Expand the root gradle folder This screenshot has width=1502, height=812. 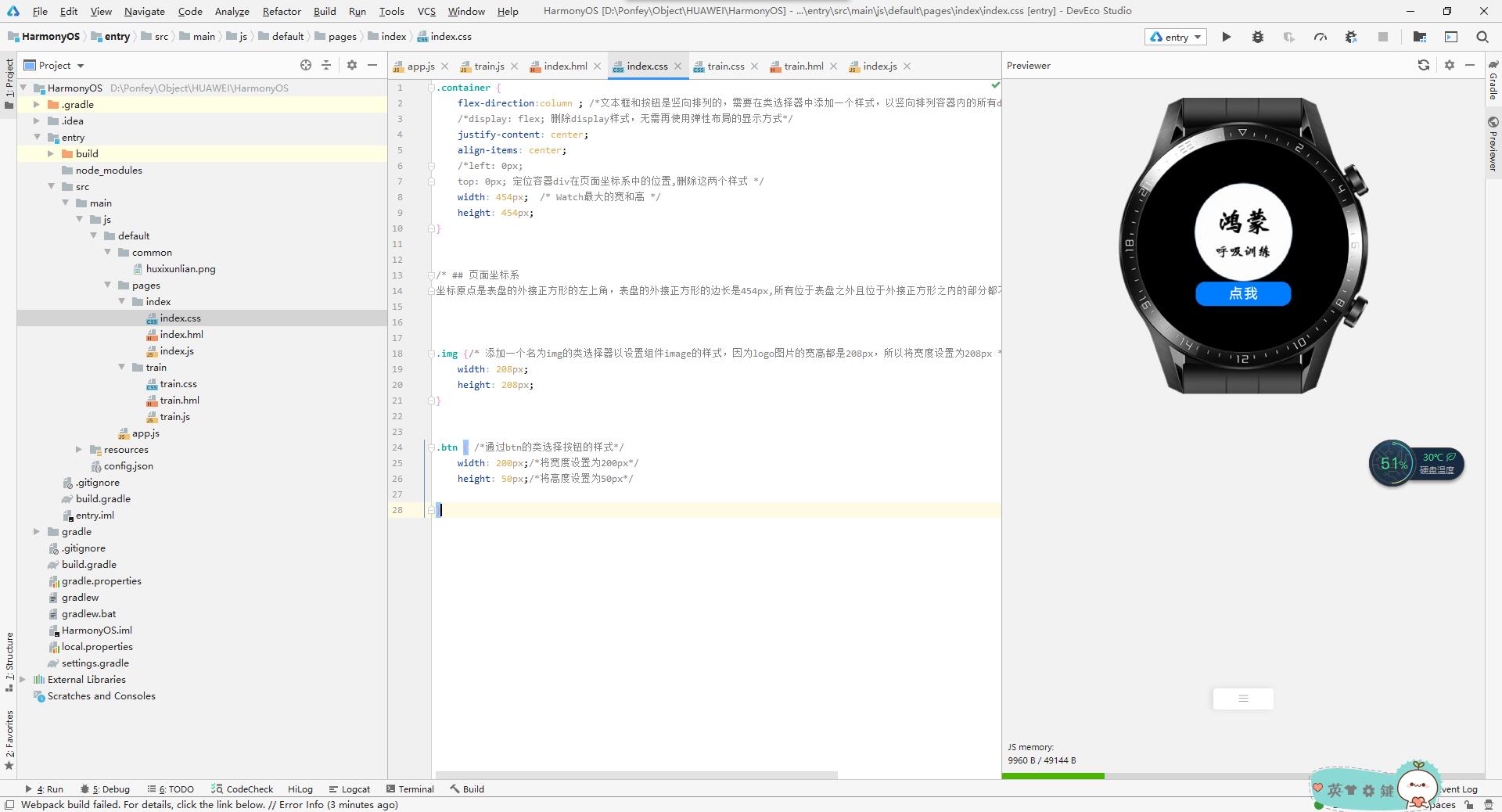36,531
